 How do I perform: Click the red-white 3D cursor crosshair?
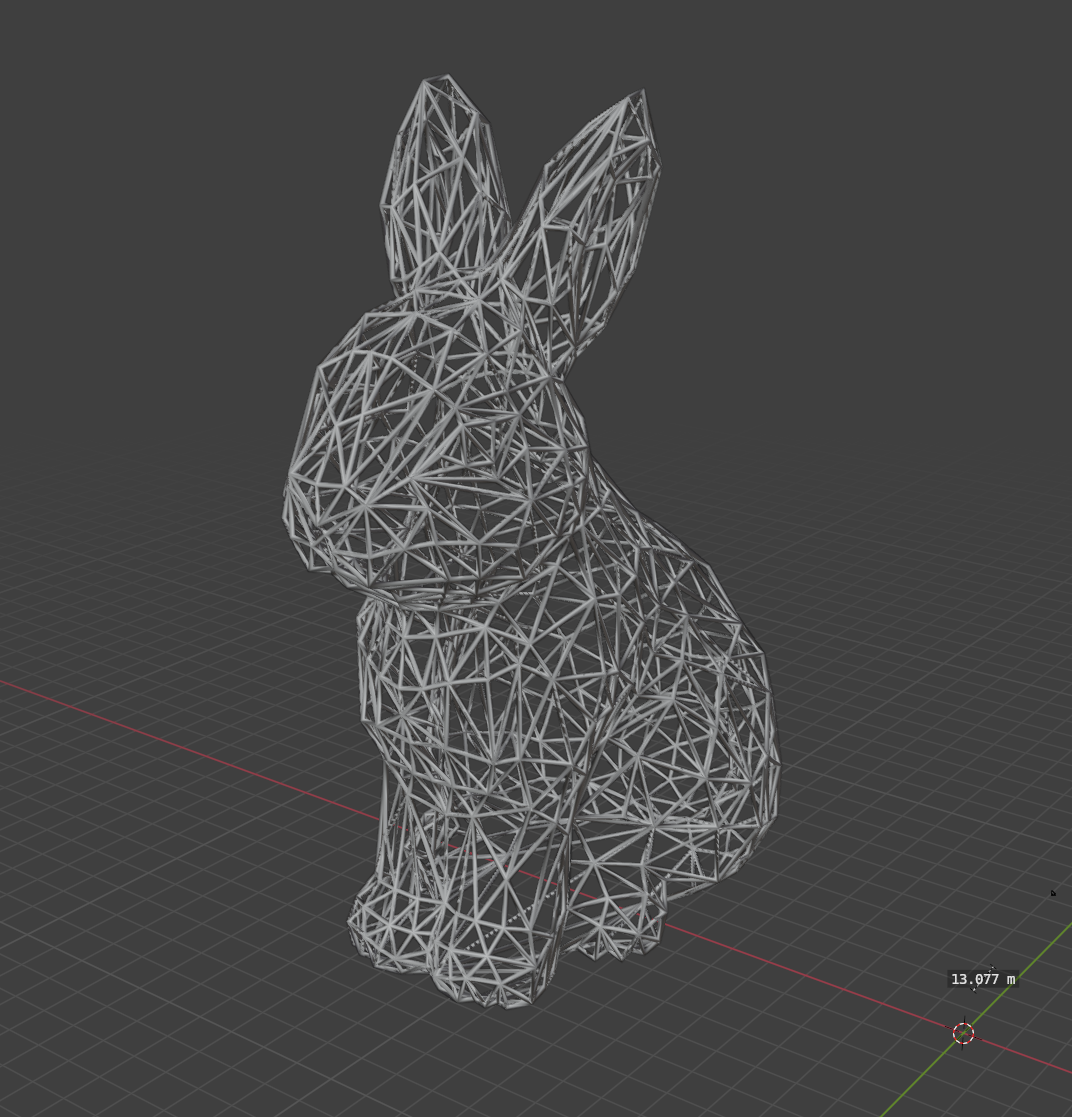(x=963, y=1032)
